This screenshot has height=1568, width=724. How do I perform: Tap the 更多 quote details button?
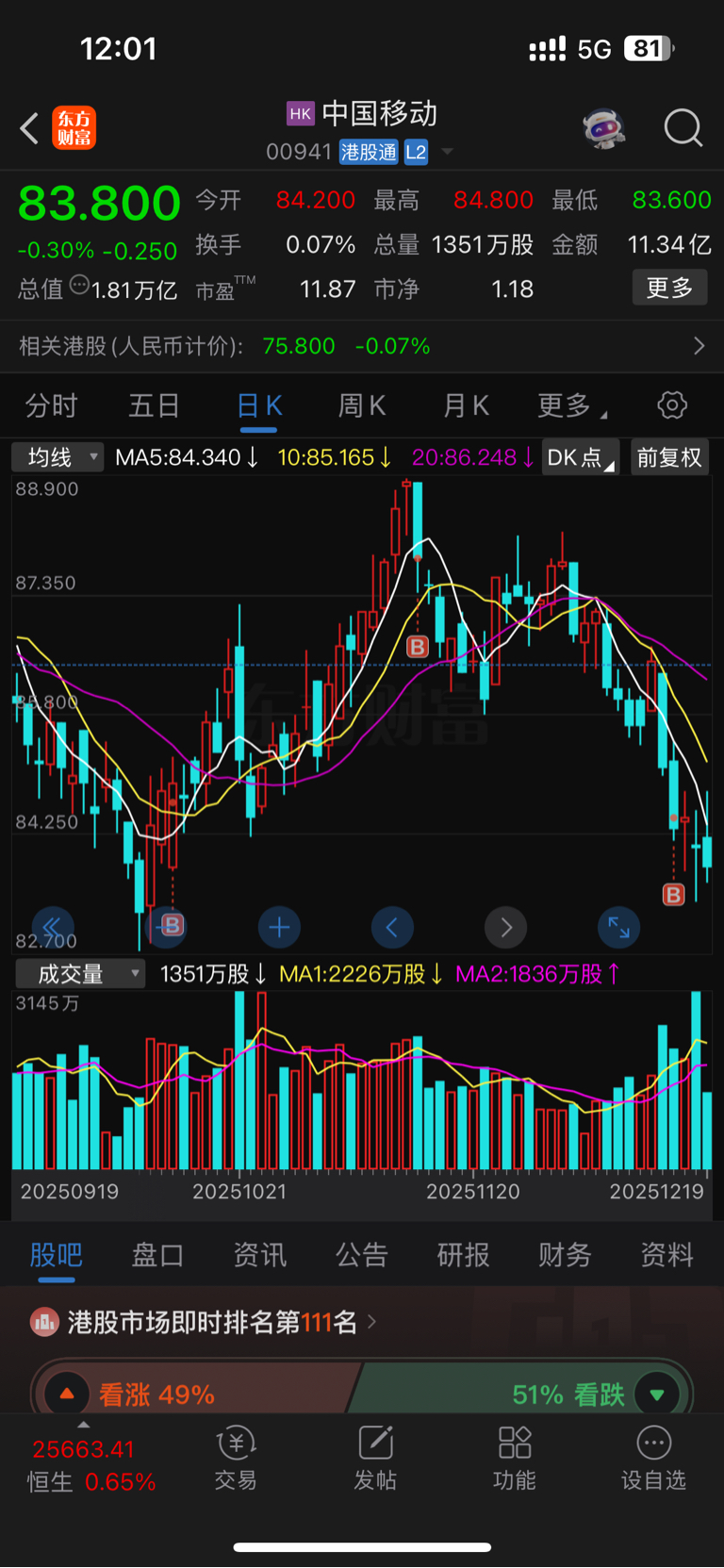(x=669, y=288)
